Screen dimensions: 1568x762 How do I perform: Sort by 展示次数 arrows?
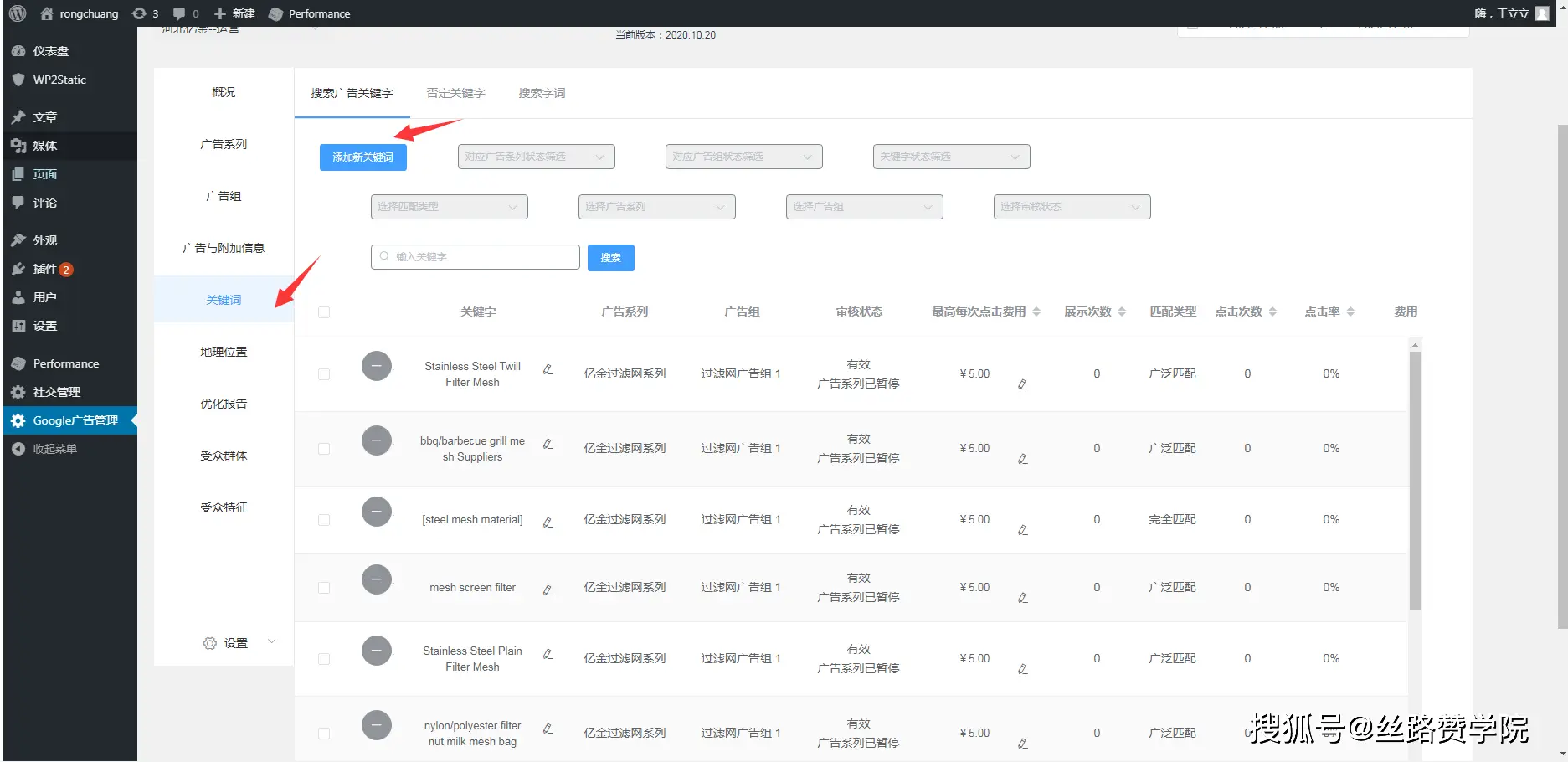click(x=1122, y=311)
